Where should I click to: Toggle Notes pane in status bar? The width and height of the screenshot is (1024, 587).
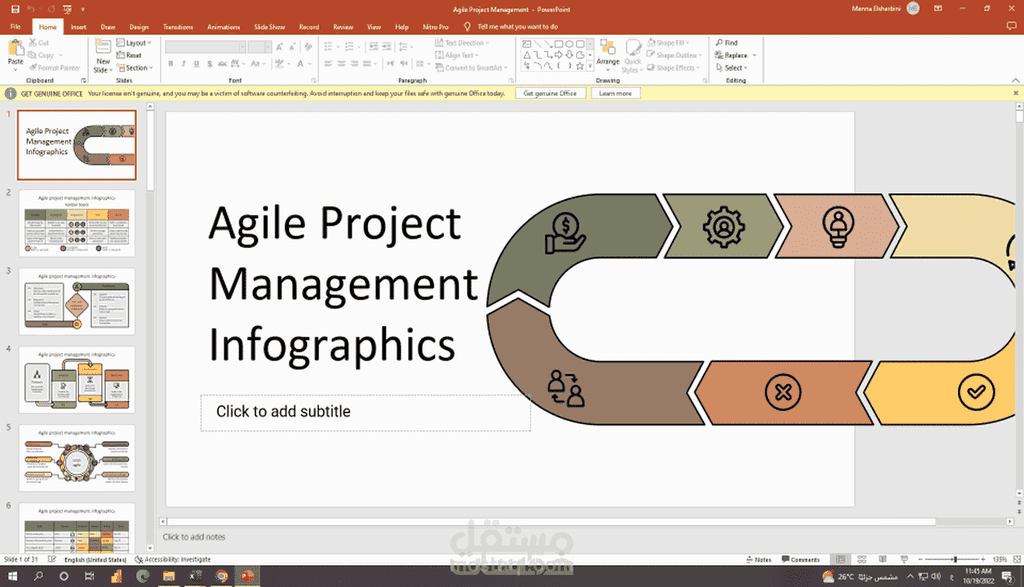759,560
